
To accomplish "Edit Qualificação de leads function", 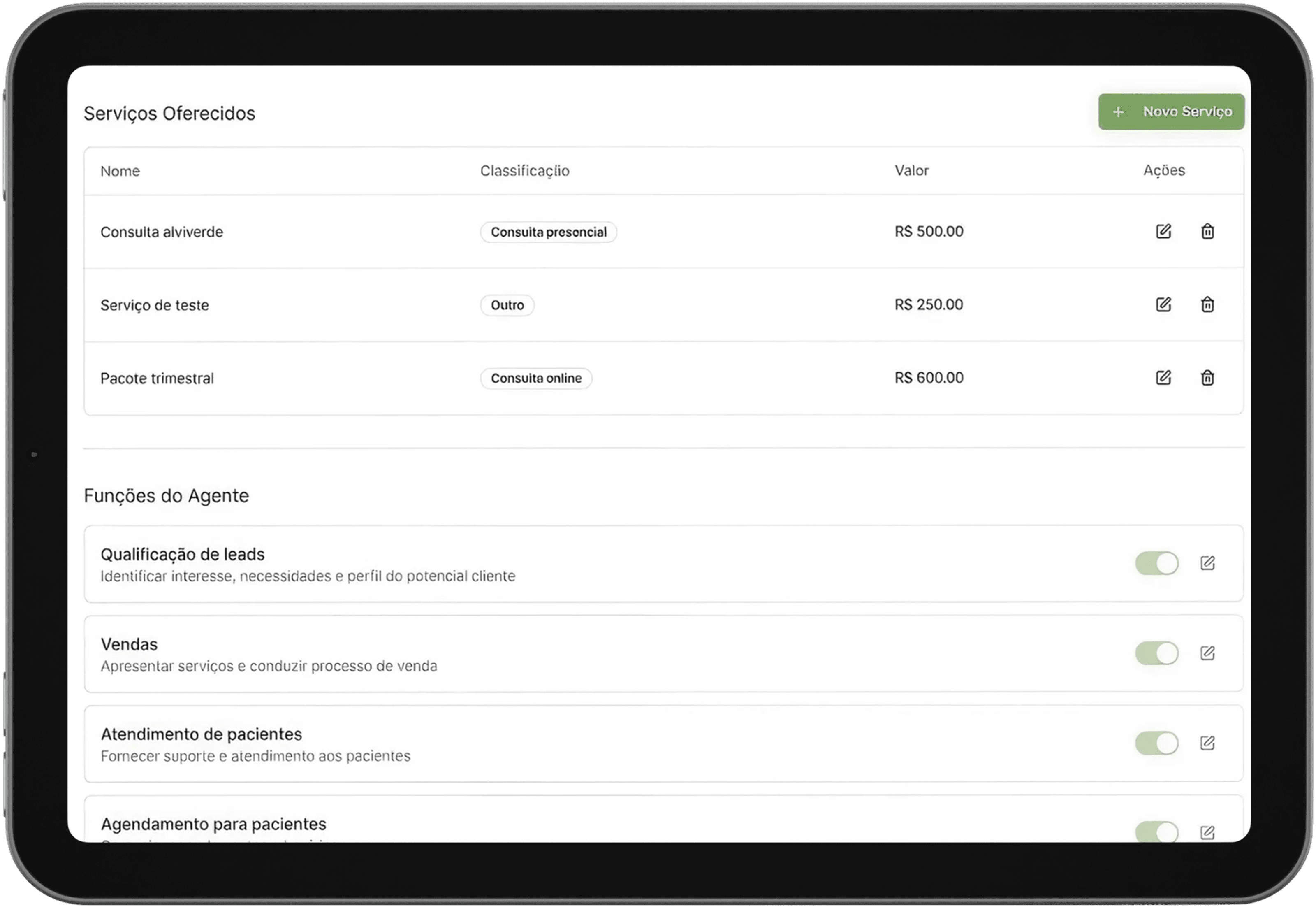I will tap(1208, 563).
